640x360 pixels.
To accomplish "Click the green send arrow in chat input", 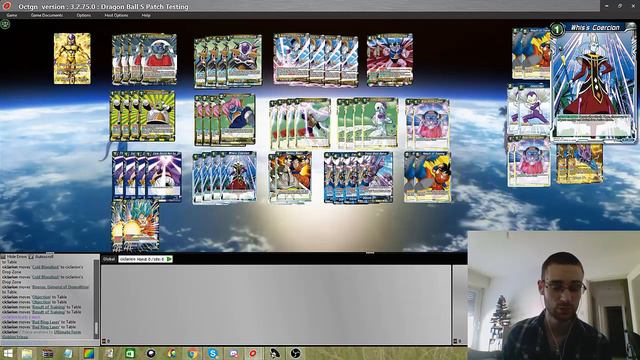I will tap(169, 259).
